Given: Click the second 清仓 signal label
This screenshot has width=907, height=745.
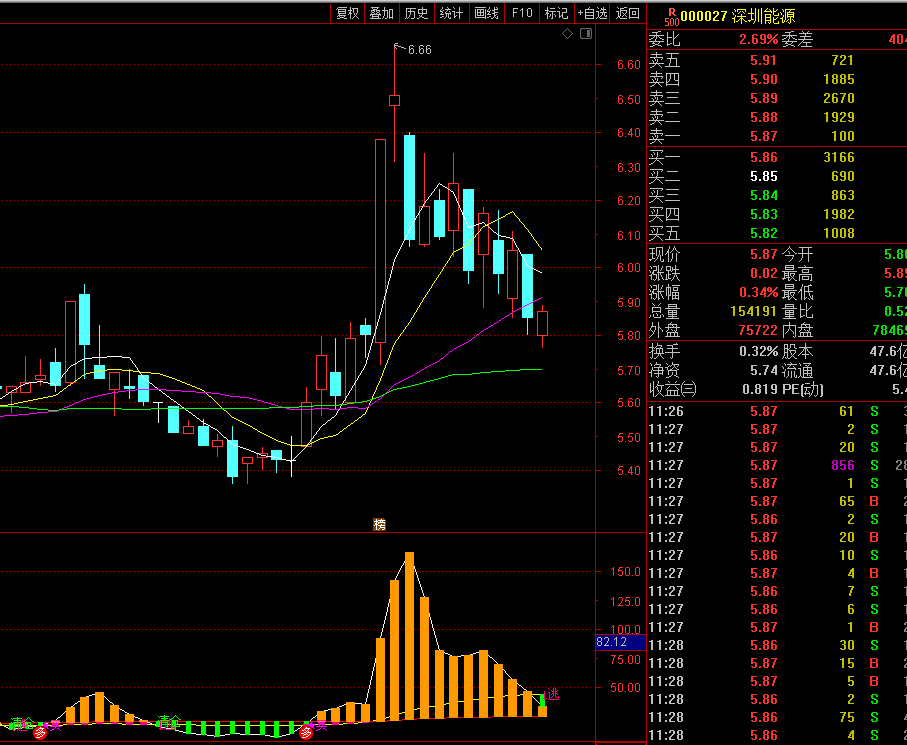Looking at the screenshot, I should pos(169,721).
